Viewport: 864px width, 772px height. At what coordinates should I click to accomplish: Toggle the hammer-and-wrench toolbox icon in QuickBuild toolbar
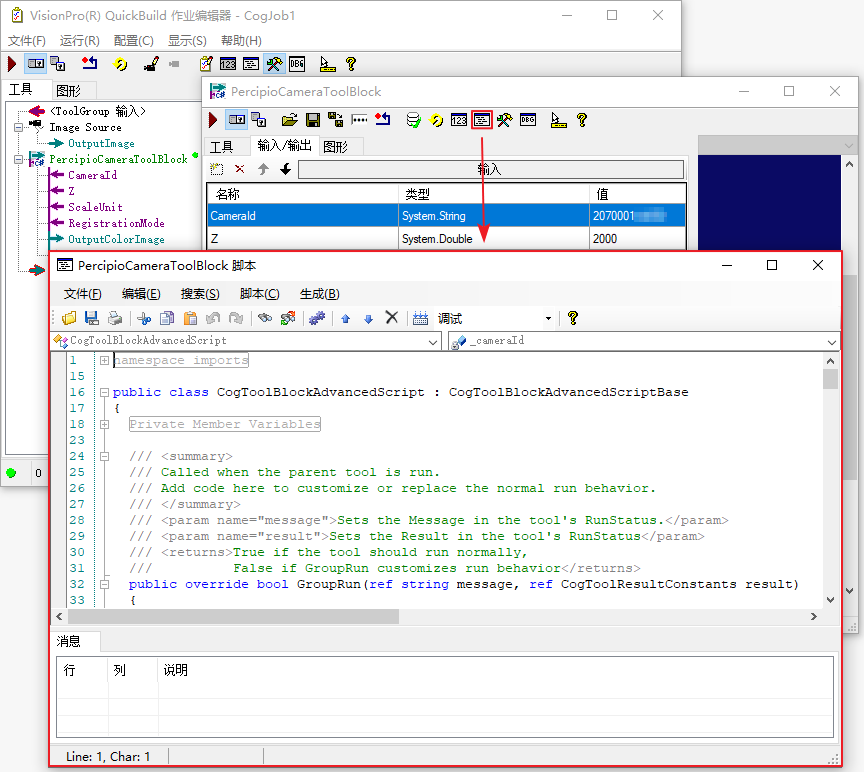click(x=274, y=64)
